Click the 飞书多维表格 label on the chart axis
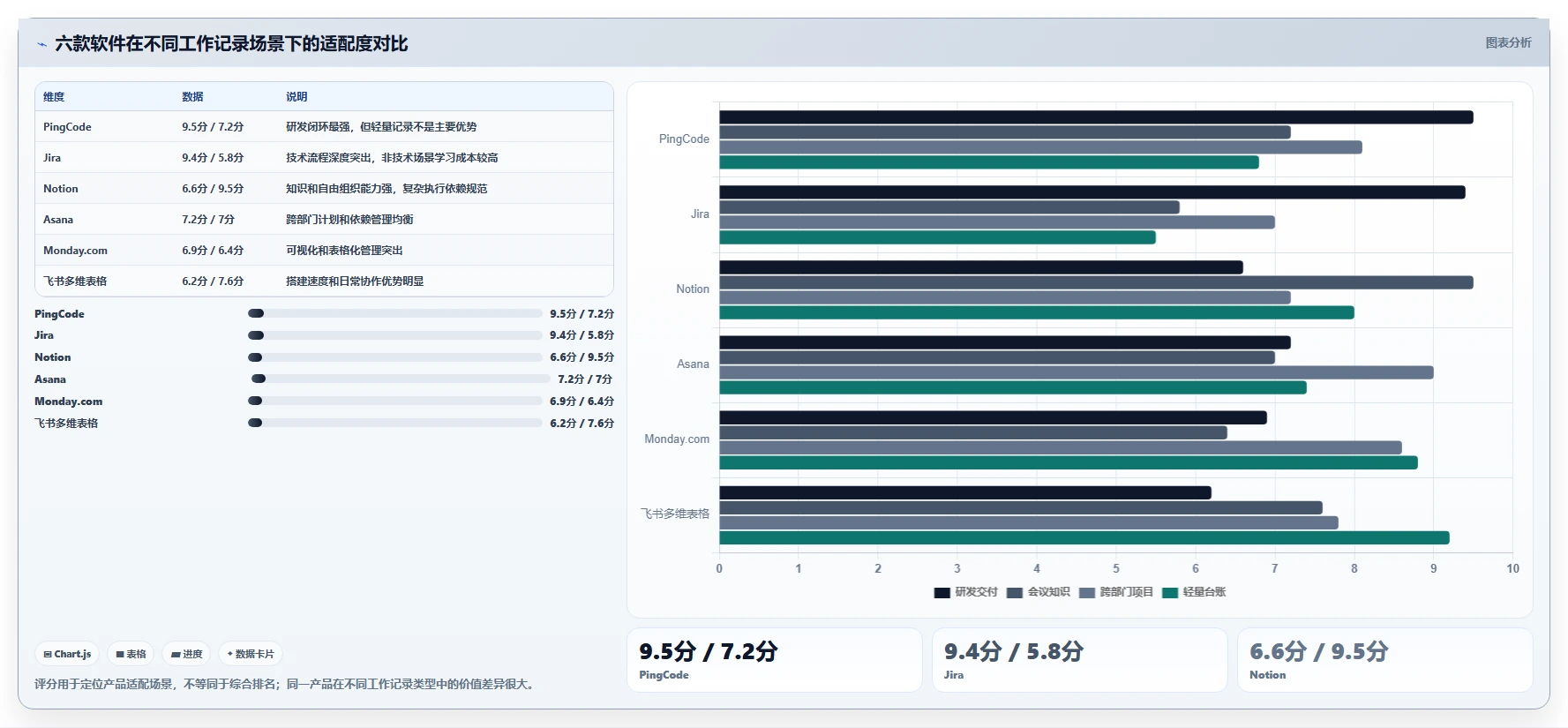1568x728 pixels. 675,514
